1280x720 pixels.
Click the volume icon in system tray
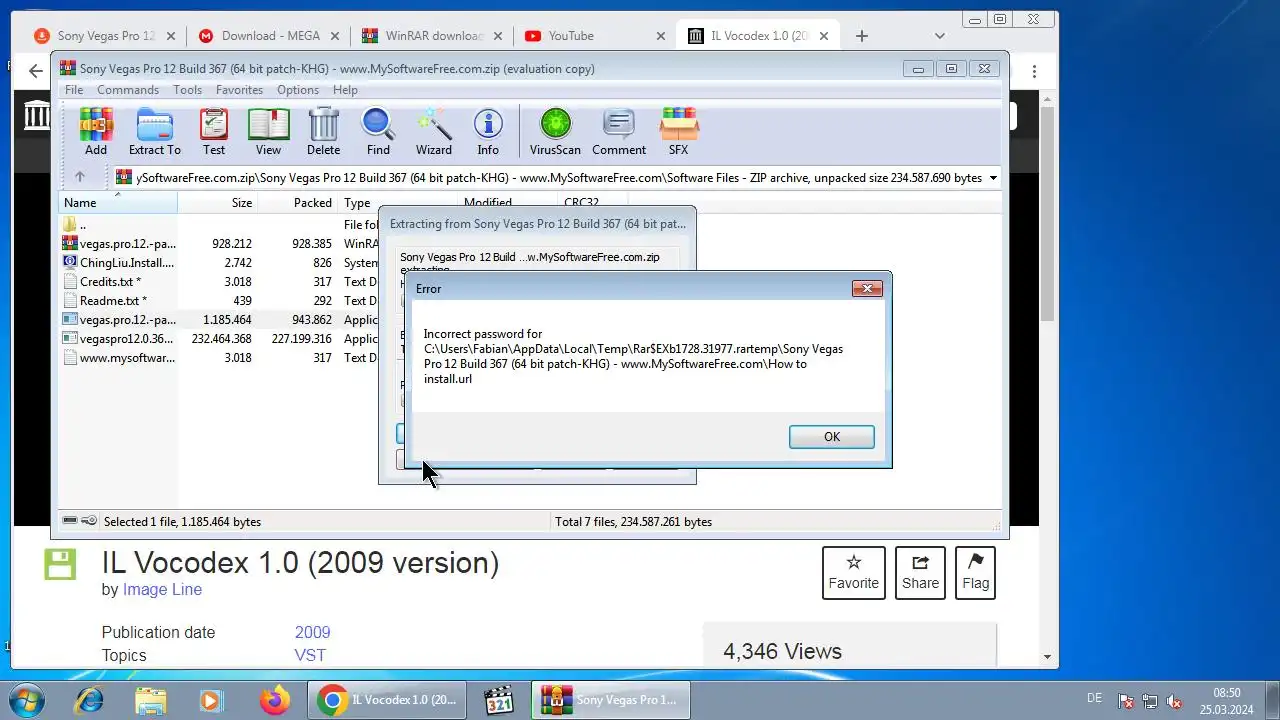1175,702
